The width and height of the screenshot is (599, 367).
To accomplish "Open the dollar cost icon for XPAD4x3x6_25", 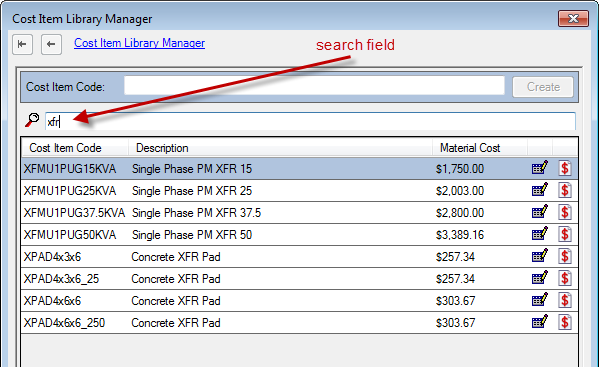I will (x=565, y=278).
